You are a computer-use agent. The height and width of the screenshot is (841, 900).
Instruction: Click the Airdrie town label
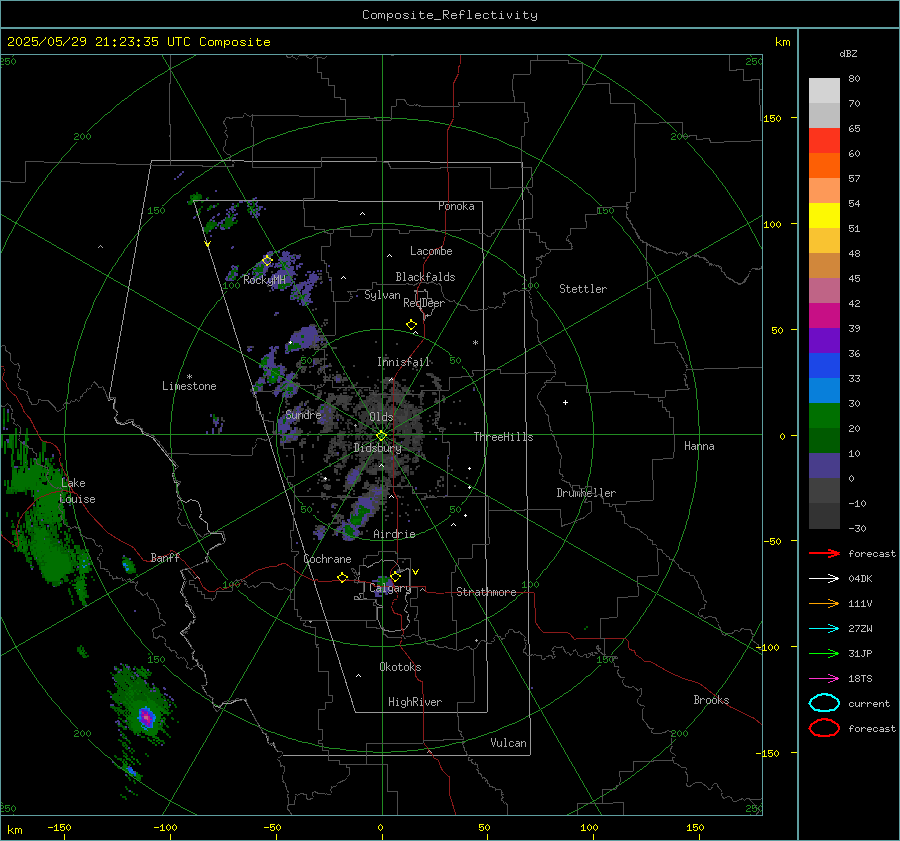[394, 534]
